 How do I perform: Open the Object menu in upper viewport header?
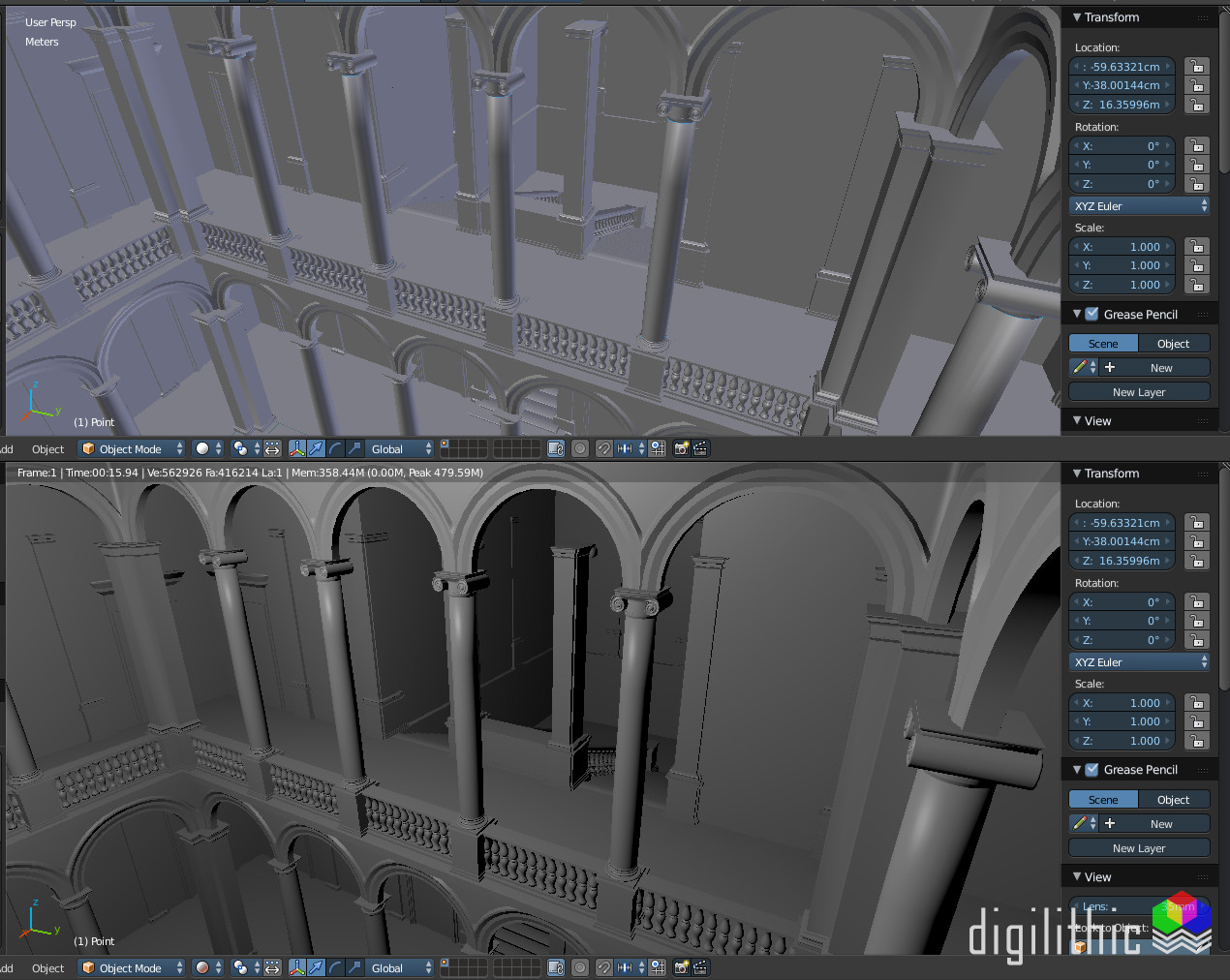pyautogui.click(x=47, y=448)
